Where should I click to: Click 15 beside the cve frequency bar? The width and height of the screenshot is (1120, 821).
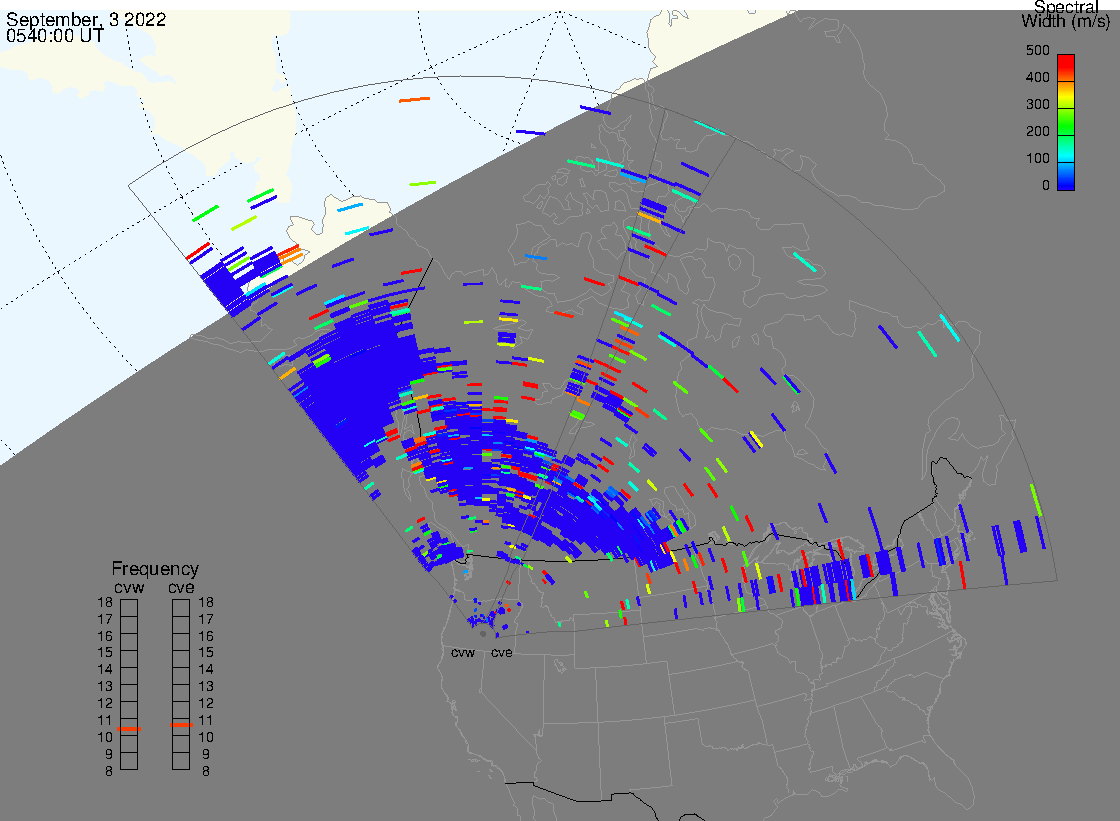click(206, 653)
